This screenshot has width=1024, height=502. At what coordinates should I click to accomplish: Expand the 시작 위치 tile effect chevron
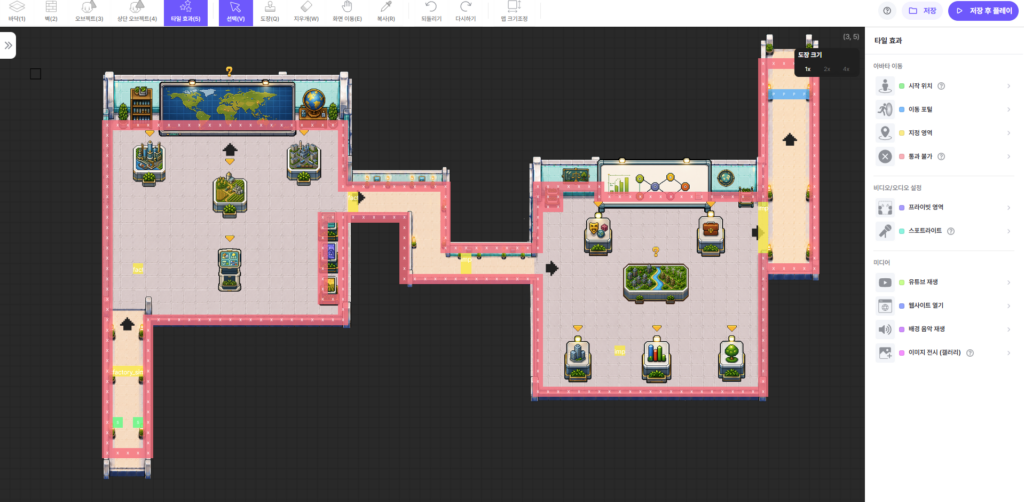point(1008,86)
